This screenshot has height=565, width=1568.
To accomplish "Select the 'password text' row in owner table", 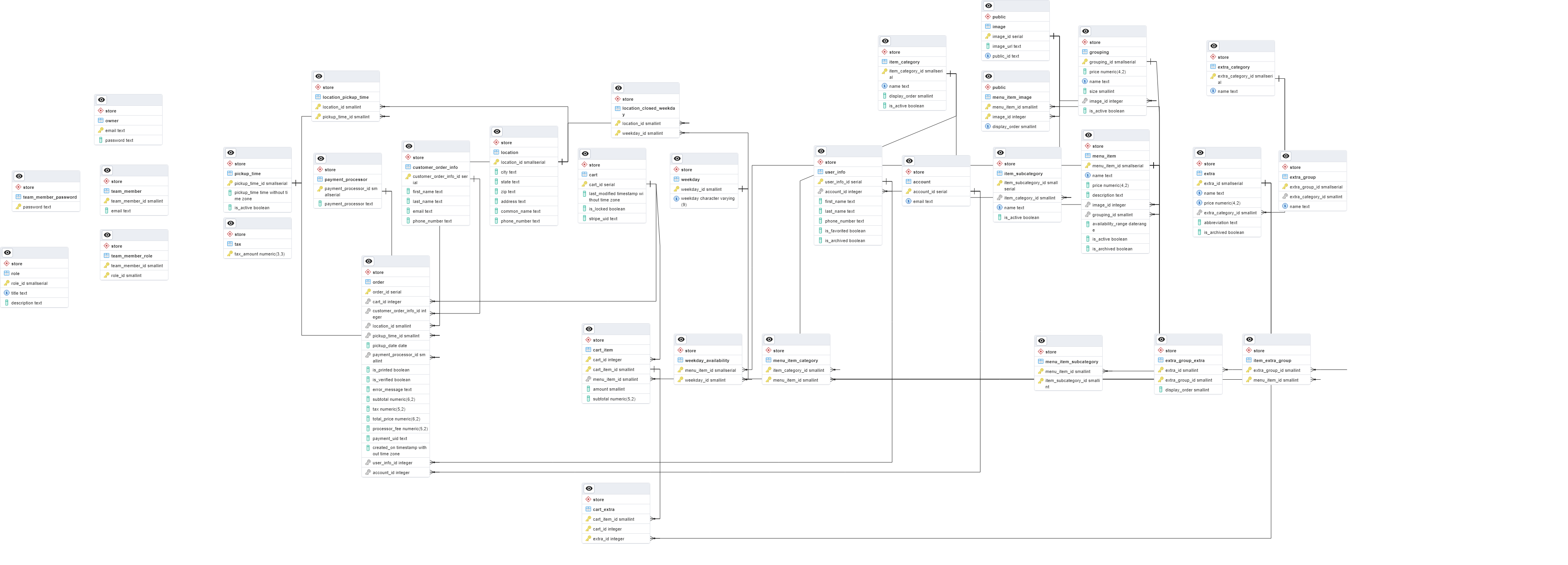I will [x=128, y=140].
